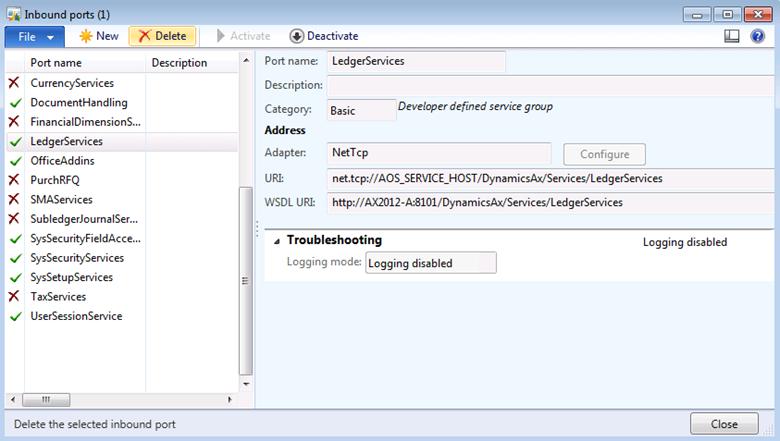Select the FinancialDimensionS... port row
The width and height of the screenshot is (780, 441).
point(122,122)
